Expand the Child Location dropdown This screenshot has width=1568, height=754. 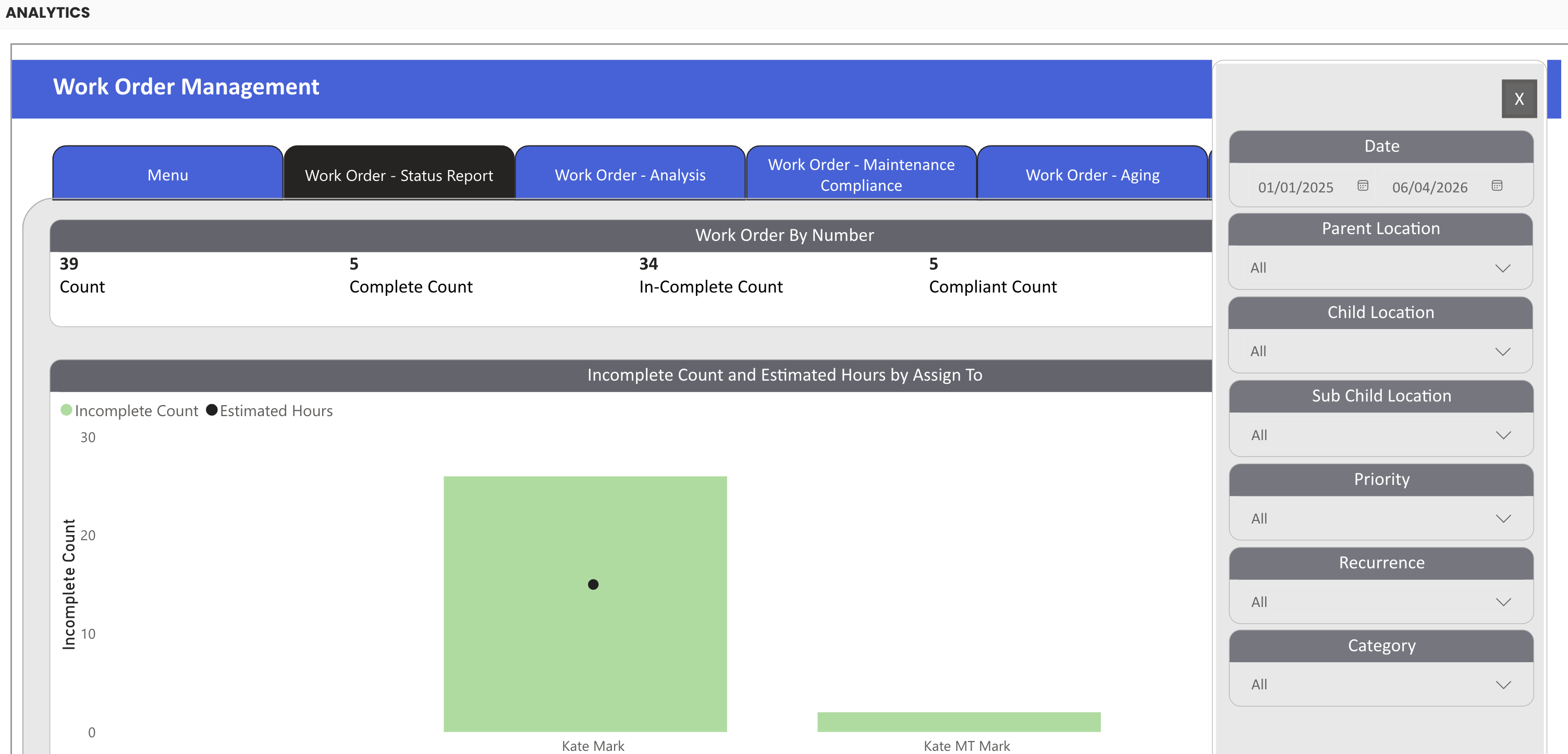coord(1380,351)
